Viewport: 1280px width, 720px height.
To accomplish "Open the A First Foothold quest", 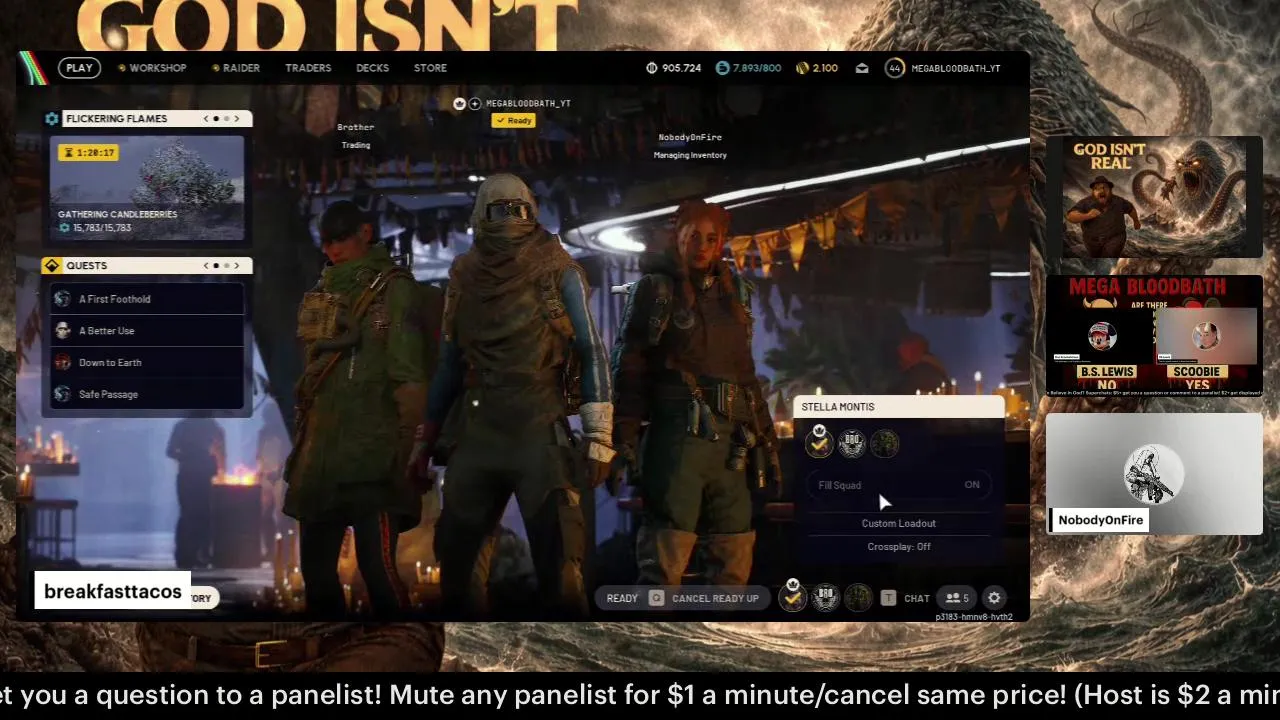I will [x=146, y=299].
